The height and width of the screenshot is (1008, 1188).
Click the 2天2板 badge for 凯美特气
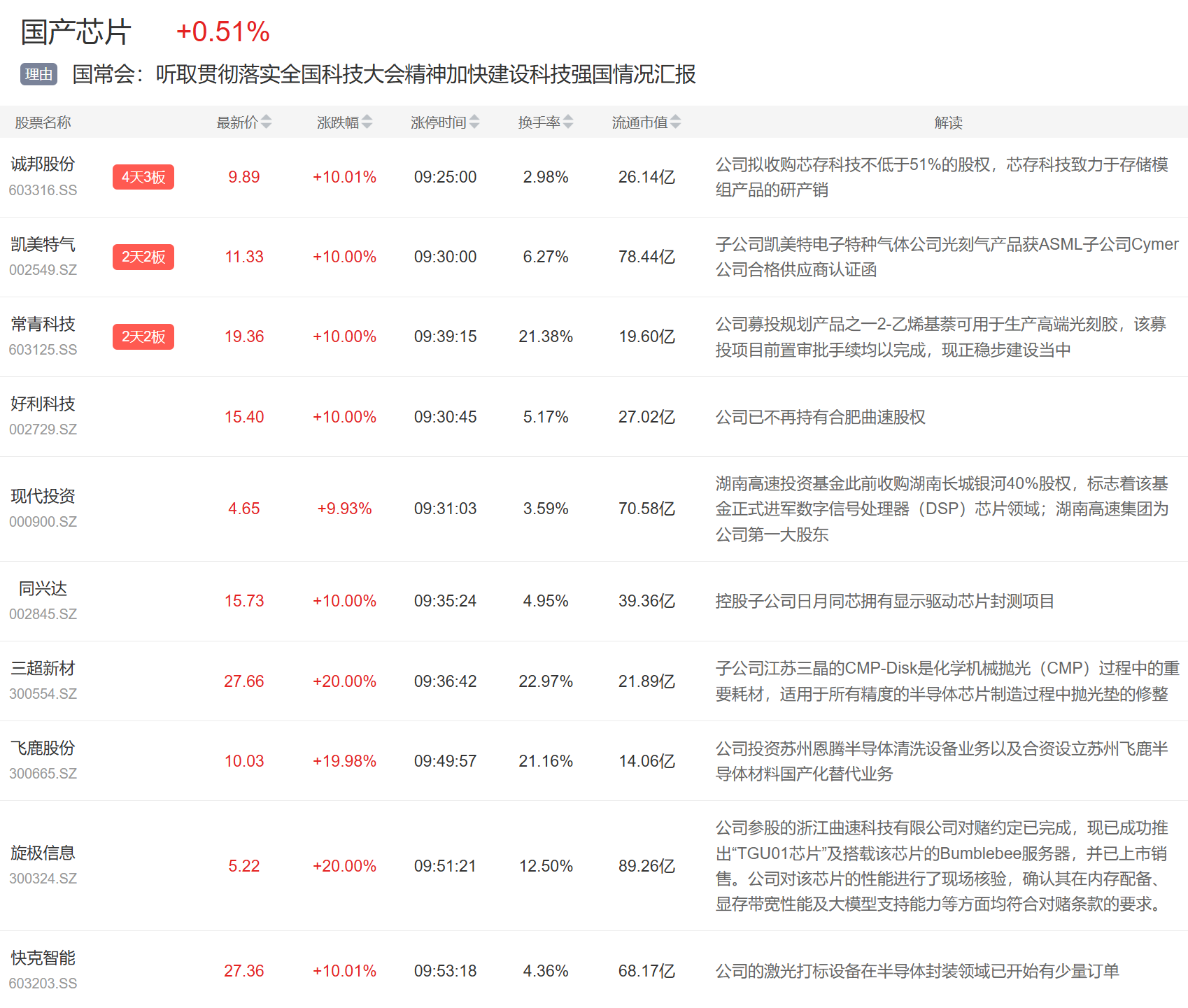coord(143,257)
